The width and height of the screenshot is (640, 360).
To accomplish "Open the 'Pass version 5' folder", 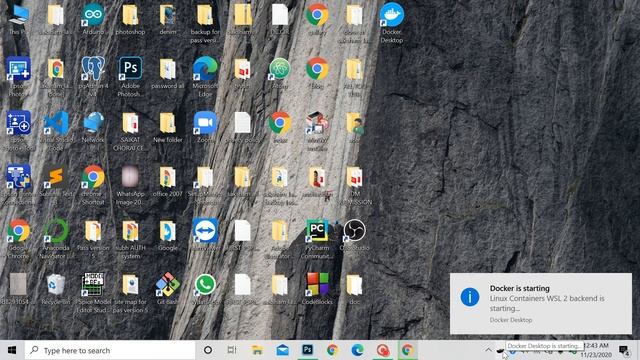I will pyautogui.click(x=93, y=238).
